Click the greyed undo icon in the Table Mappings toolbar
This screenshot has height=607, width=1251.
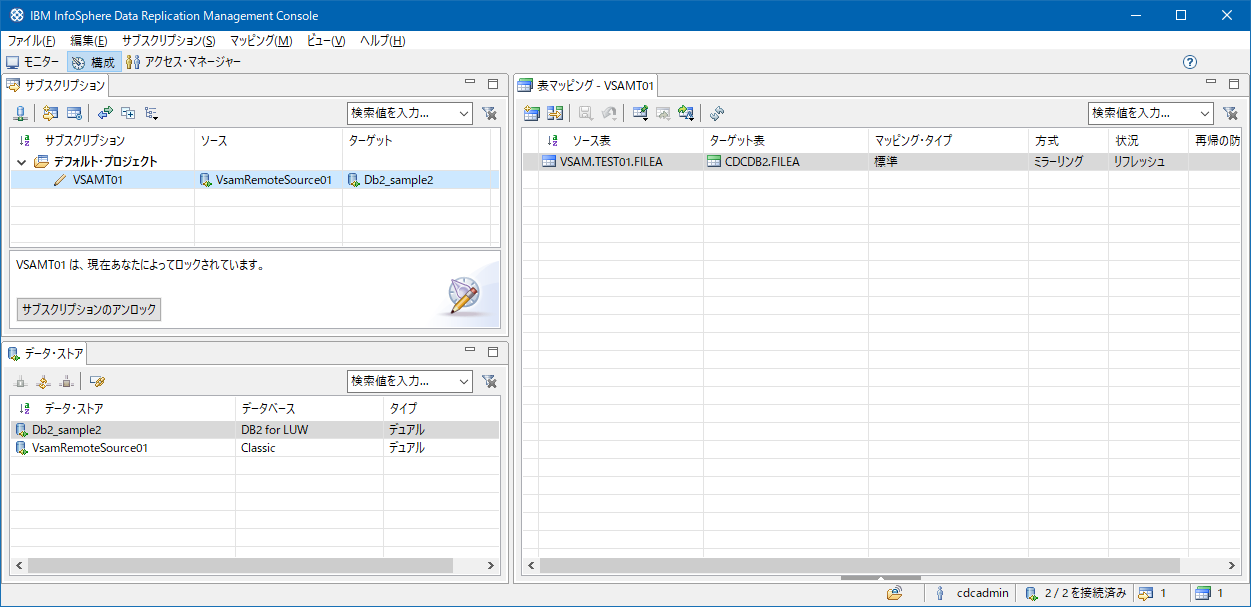(608, 113)
